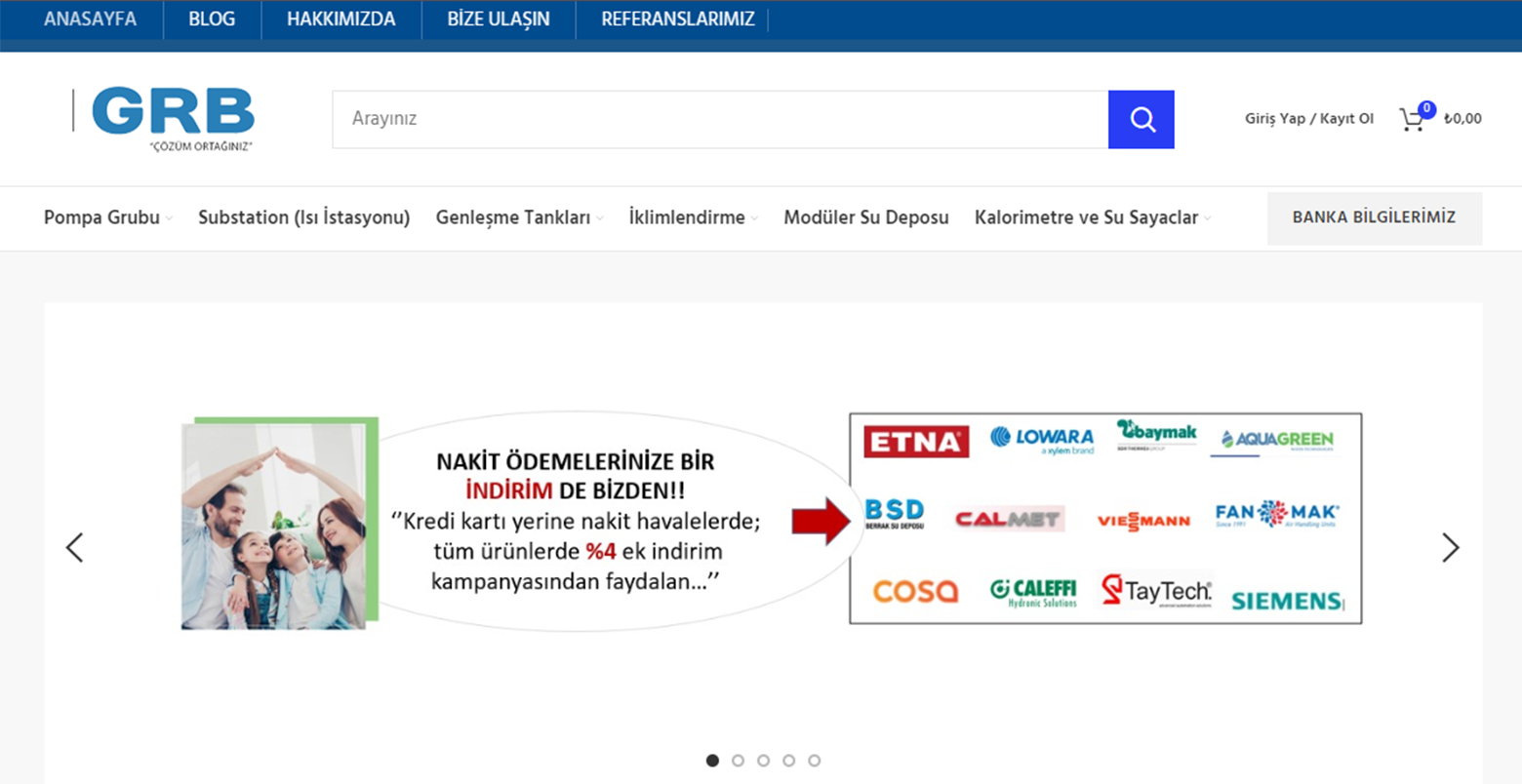Click Giriş Yap / Kayıt Ol link
Image resolution: width=1522 pixels, height=784 pixels.
(1308, 119)
